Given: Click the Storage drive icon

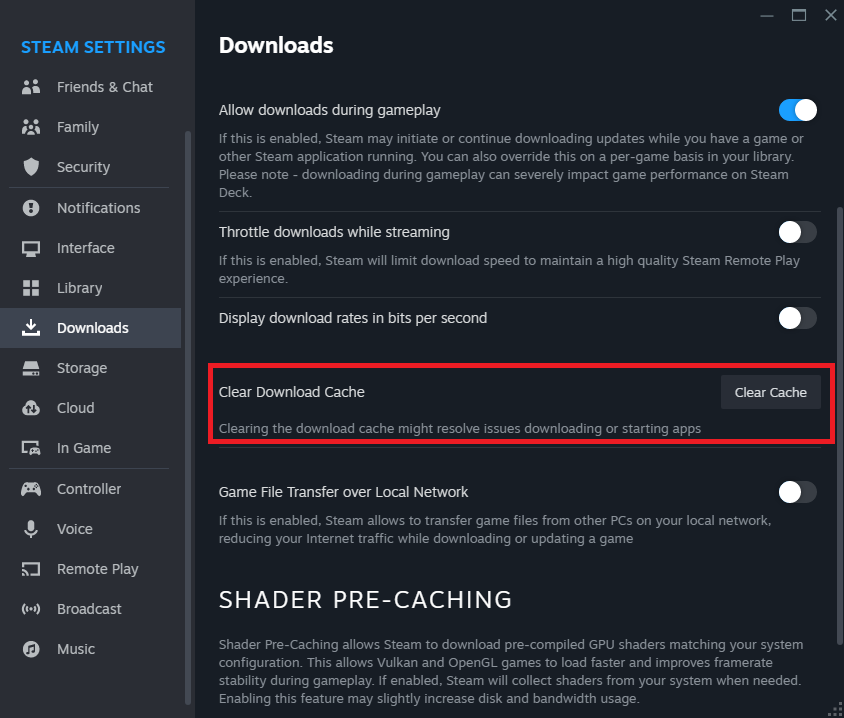Looking at the screenshot, I should pyautogui.click(x=31, y=368).
